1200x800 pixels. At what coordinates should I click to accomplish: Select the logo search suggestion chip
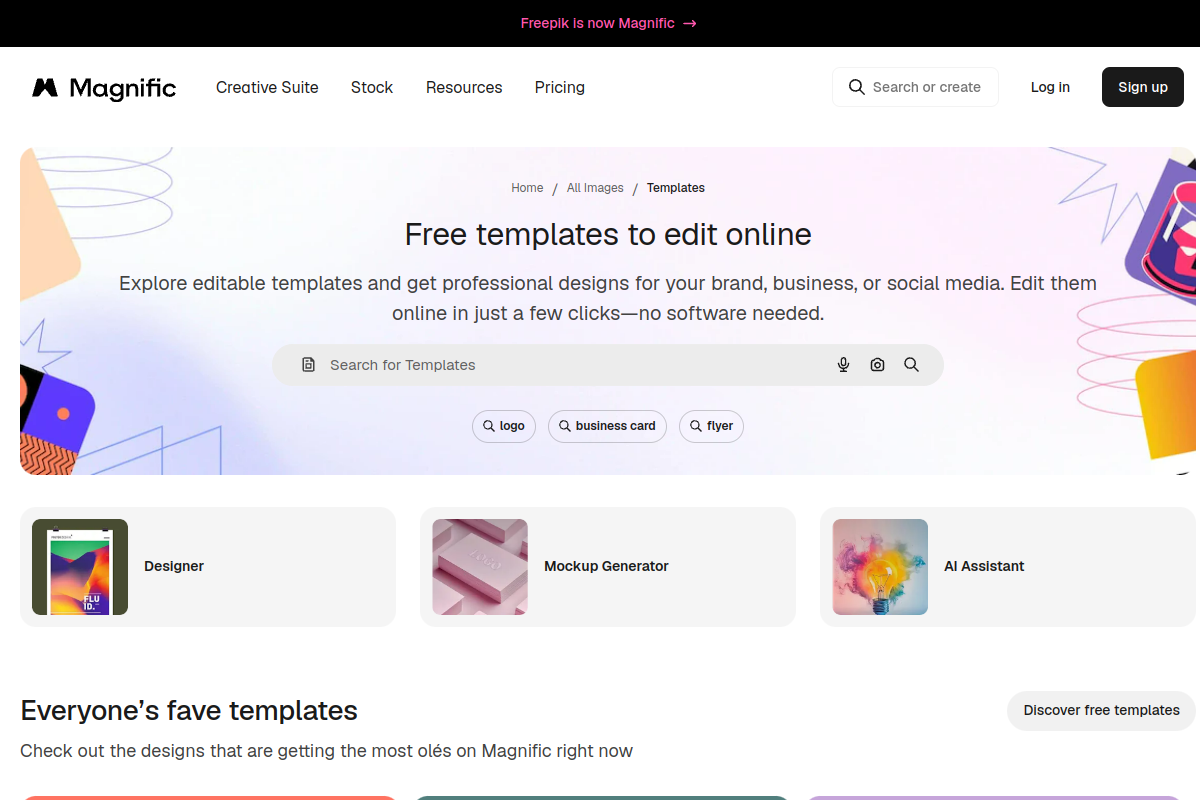click(504, 426)
